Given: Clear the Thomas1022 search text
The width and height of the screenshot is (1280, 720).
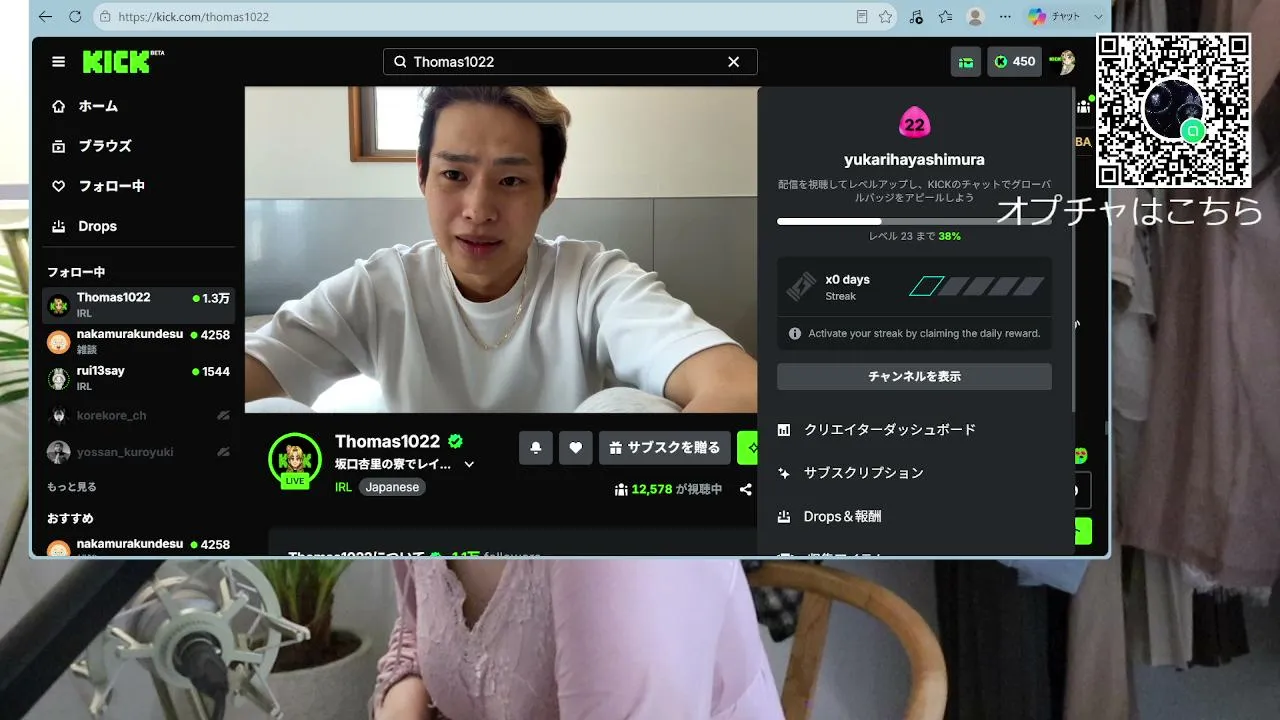Looking at the screenshot, I should [734, 62].
